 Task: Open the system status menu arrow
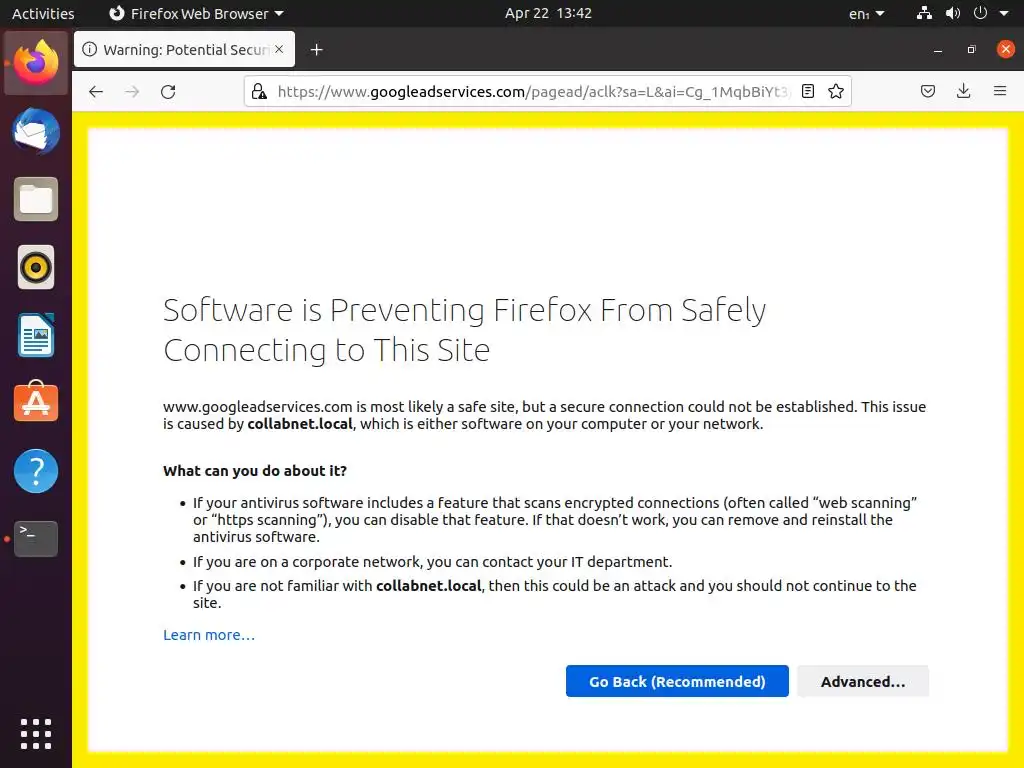pos(1004,14)
